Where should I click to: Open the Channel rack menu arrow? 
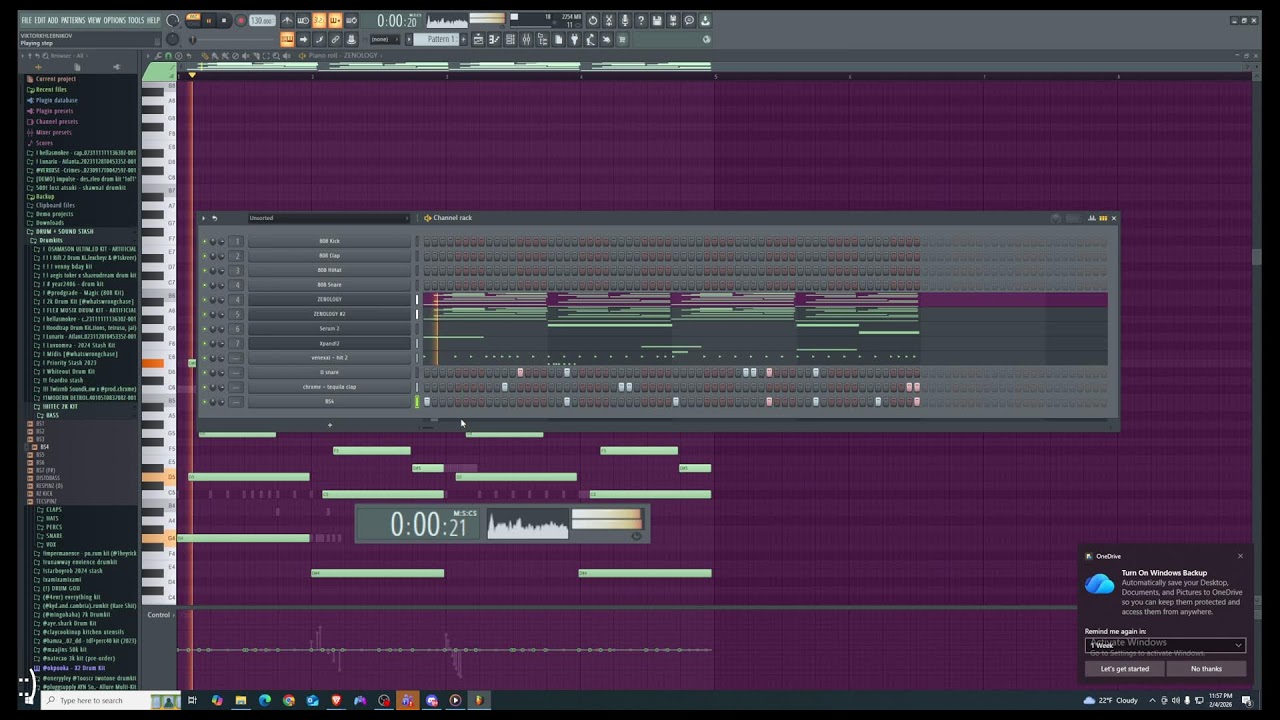pyautogui.click(x=203, y=218)
